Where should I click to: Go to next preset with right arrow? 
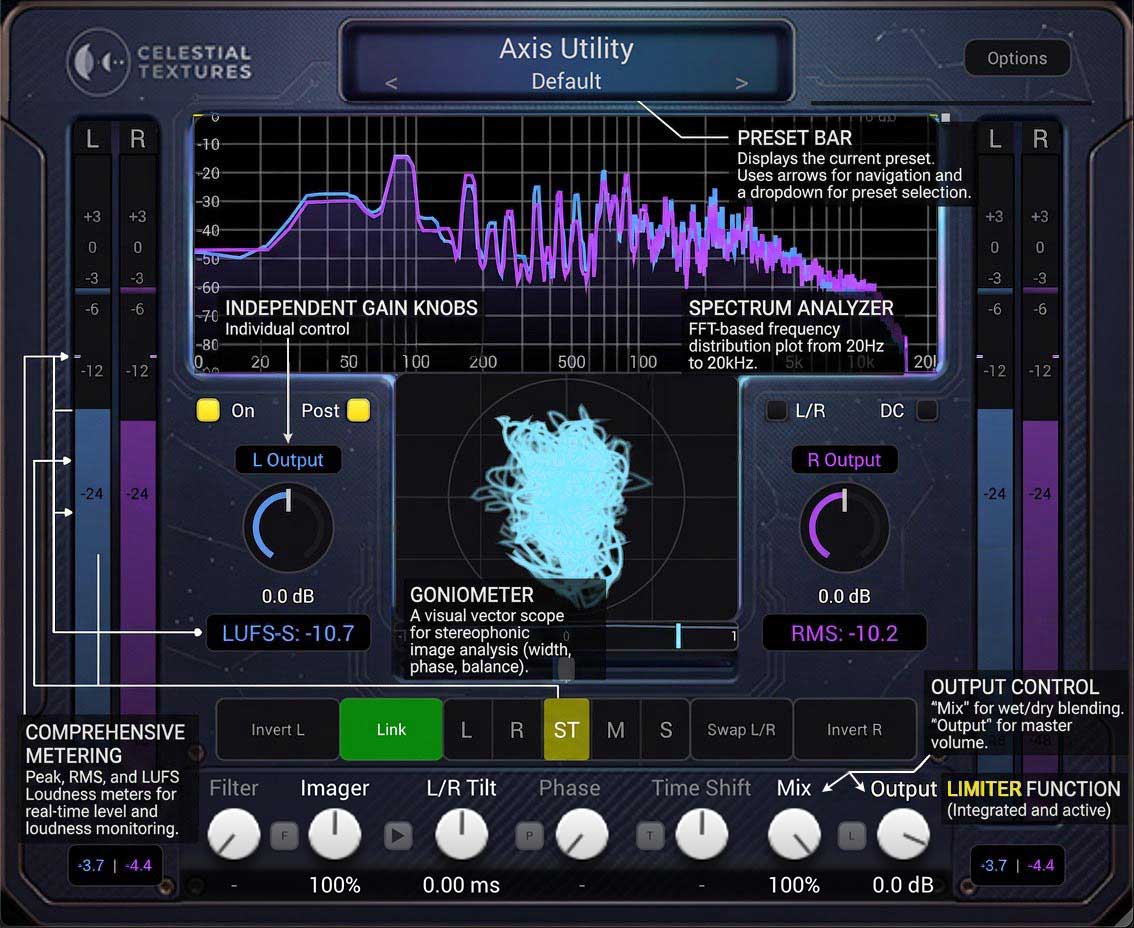741,83
